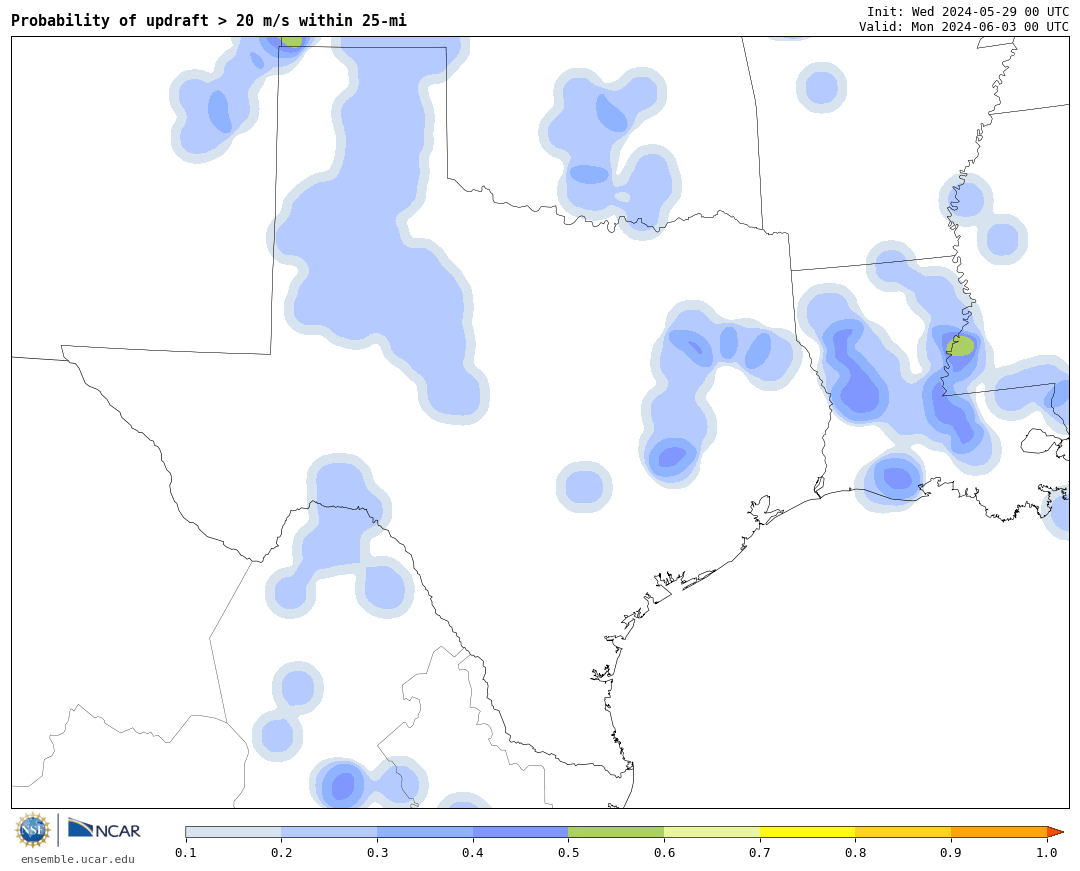Click the ensemble.ucar.edu text
The width and height of the screenshot is (1080, 871).
(x=78, y=859)
